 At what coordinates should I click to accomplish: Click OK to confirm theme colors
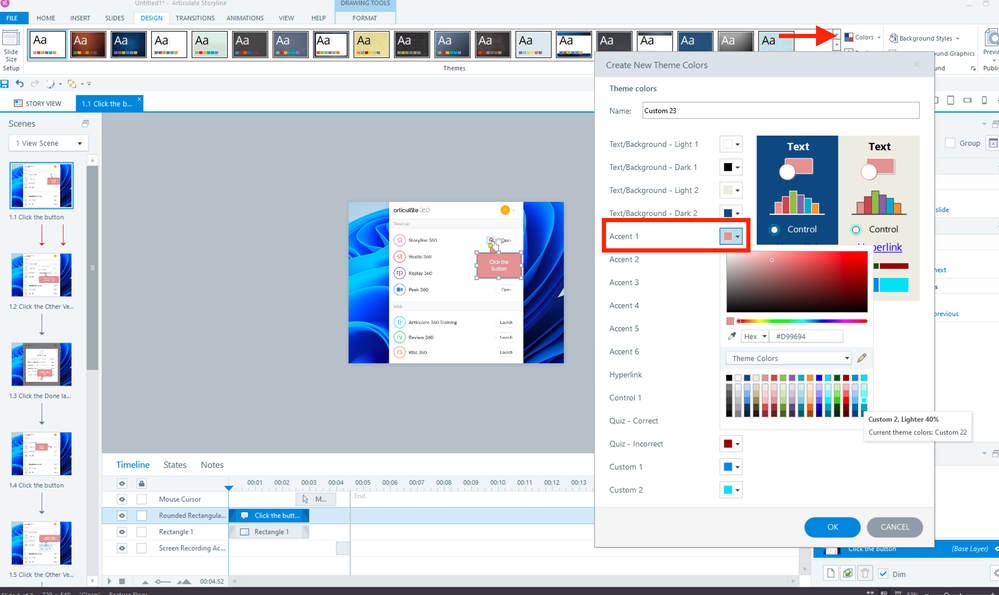coord(832,527)
